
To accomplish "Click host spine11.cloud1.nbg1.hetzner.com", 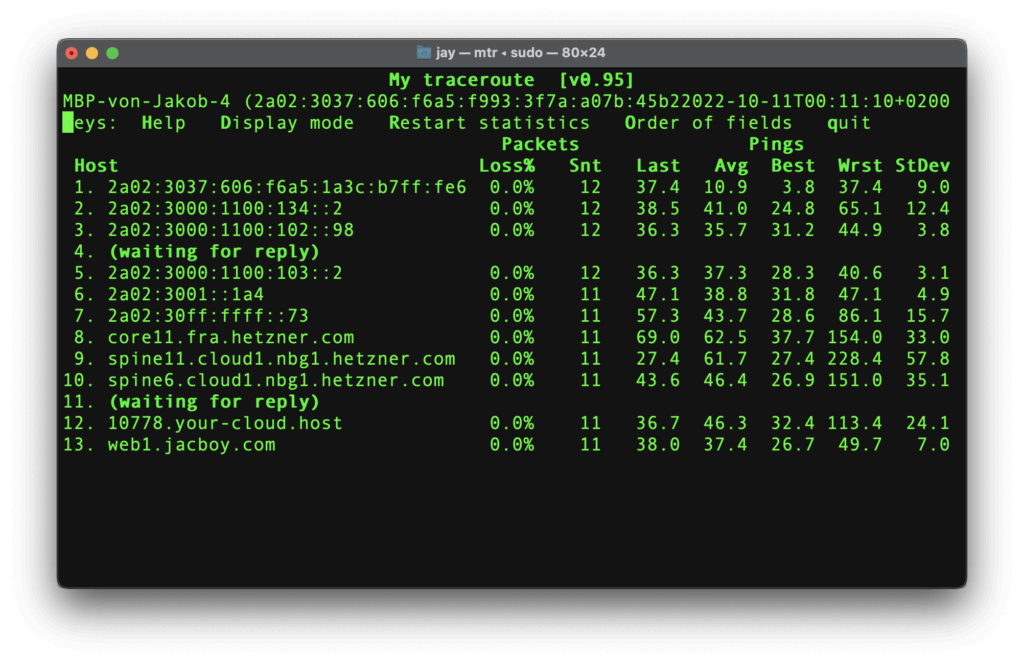I will click(281, 359).
